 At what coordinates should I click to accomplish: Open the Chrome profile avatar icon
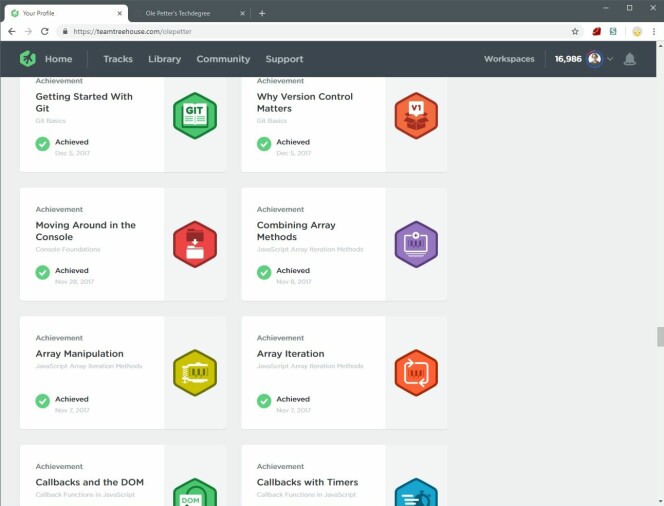point(637,31)
